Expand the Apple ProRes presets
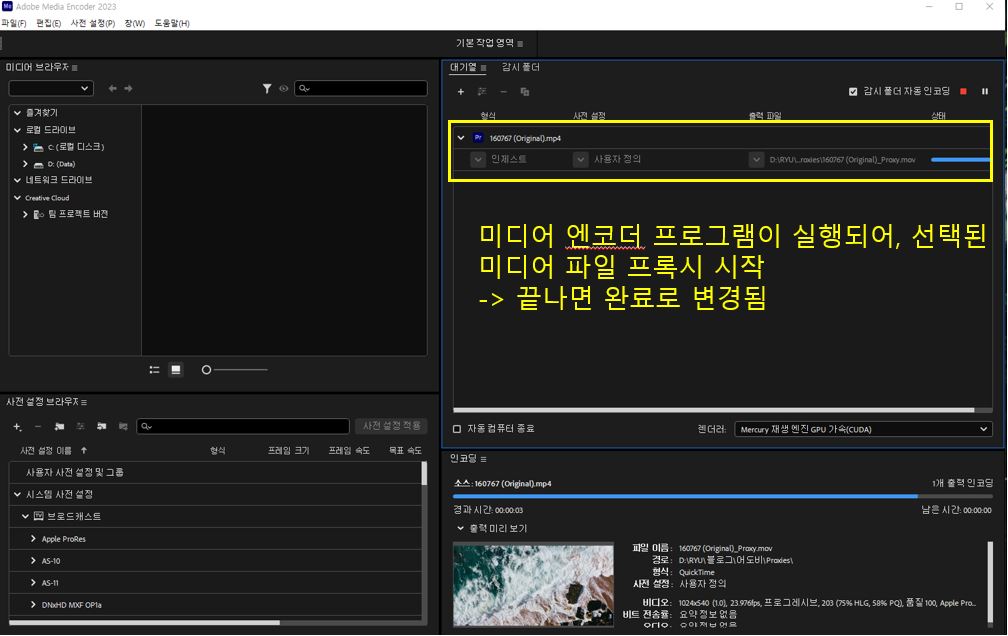The image size is (1008, 636). pos(33,539)
